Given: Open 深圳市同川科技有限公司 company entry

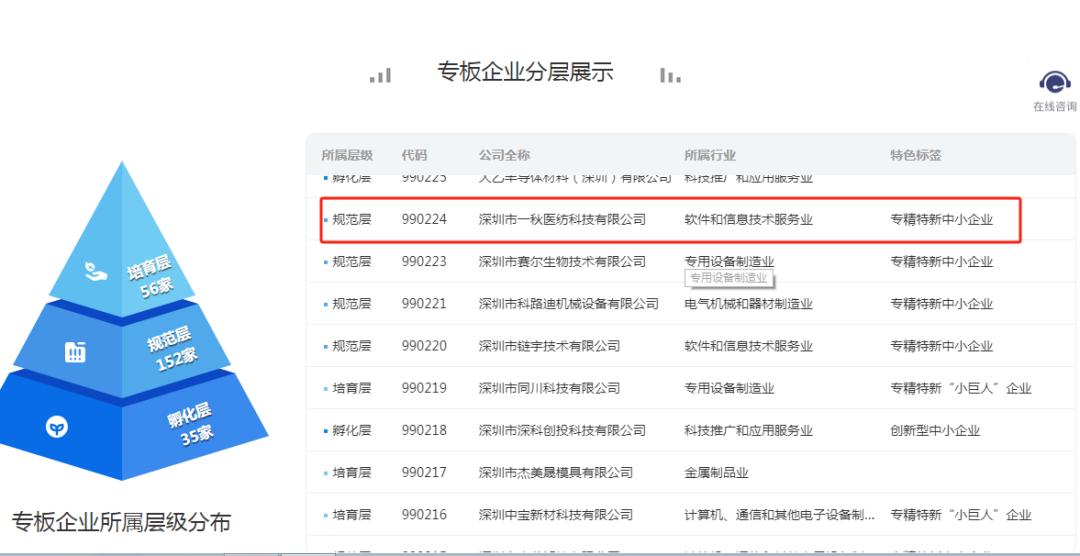Looking at the screenshot, I should click(549, 388).
